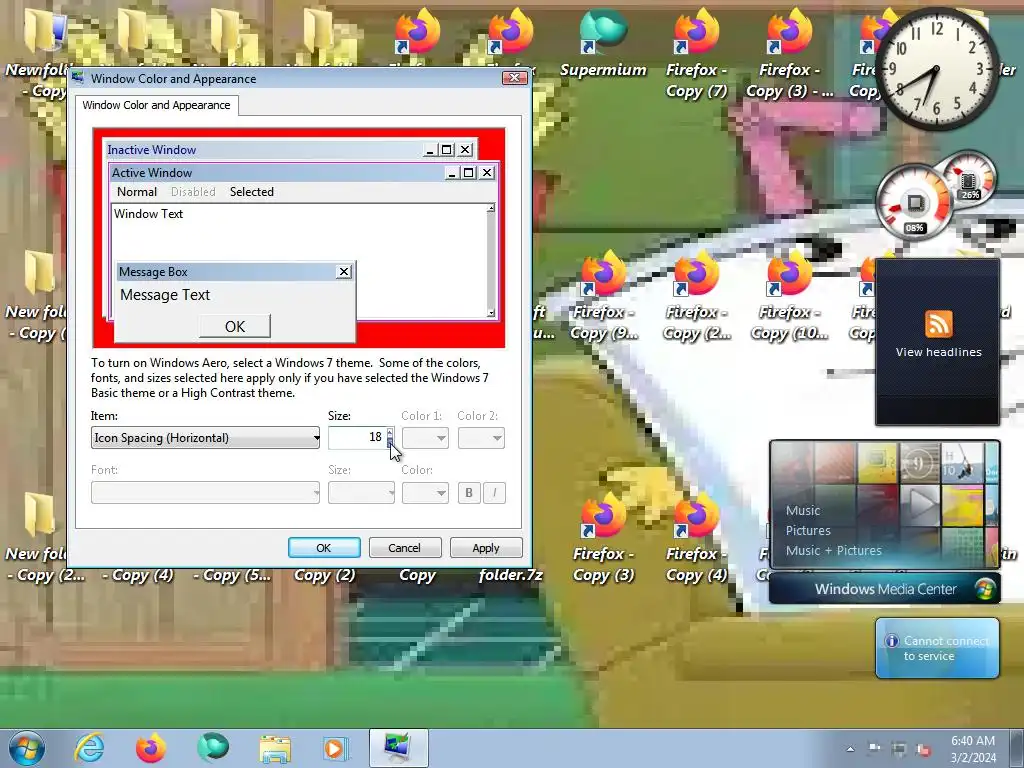Click the Action Center flag tray icon
1024x768 pixels.
pyautogui.click(x=874, y=748)
